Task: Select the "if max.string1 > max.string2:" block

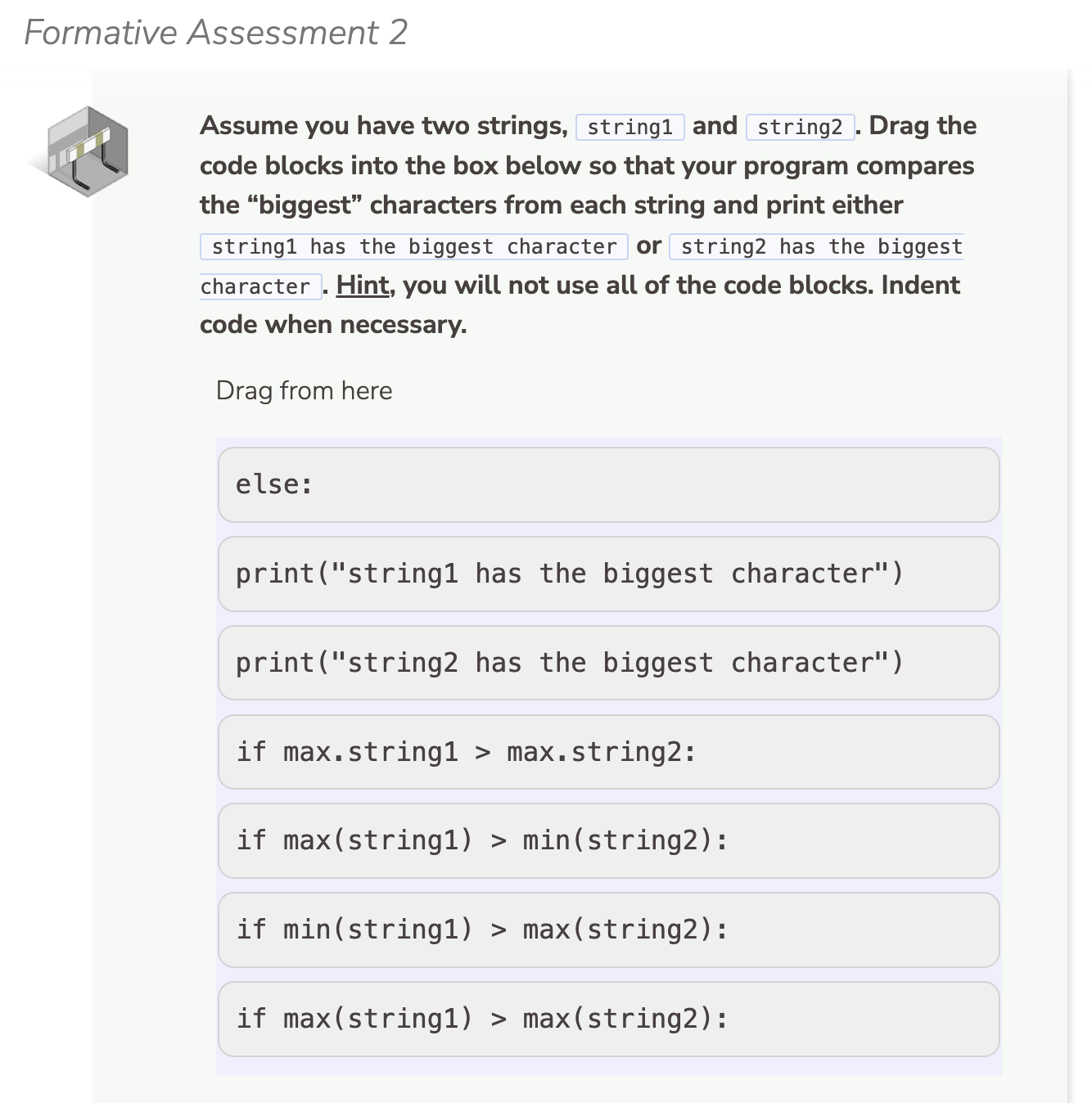Action: [x=608, y=752]
